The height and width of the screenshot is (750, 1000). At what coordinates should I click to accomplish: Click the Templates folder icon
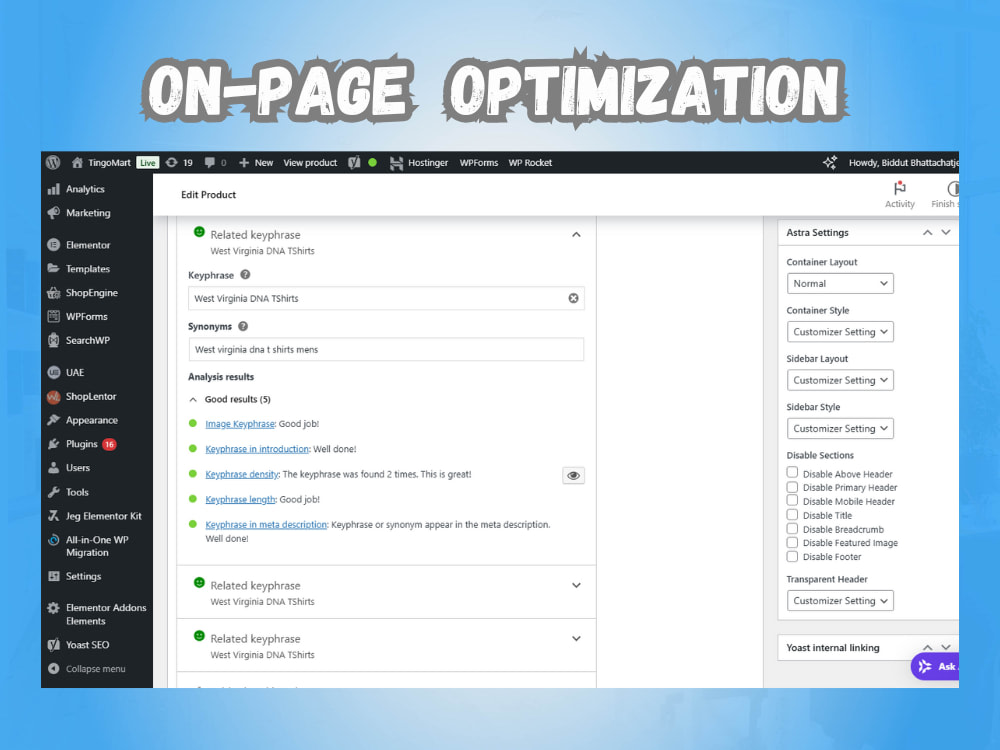pos(54,268)
